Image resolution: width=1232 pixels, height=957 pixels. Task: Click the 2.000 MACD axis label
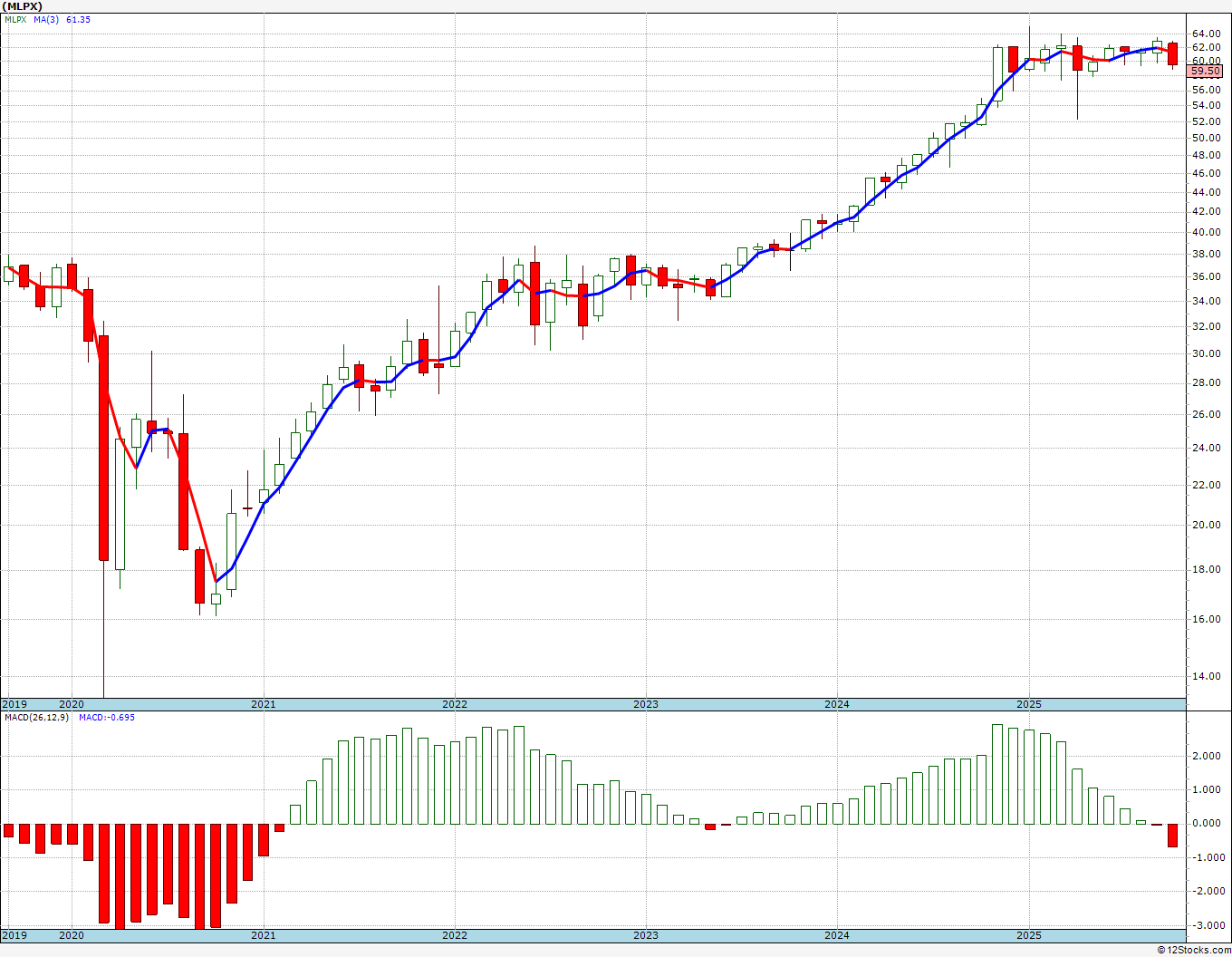pyautogui.click(x=1208, y=756)
